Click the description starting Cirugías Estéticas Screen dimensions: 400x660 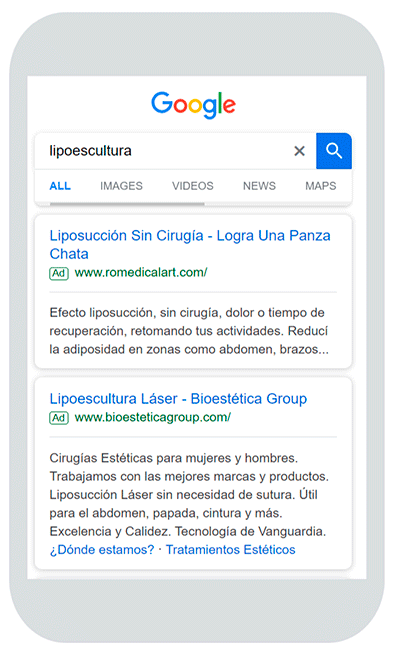tap(189, 495)
